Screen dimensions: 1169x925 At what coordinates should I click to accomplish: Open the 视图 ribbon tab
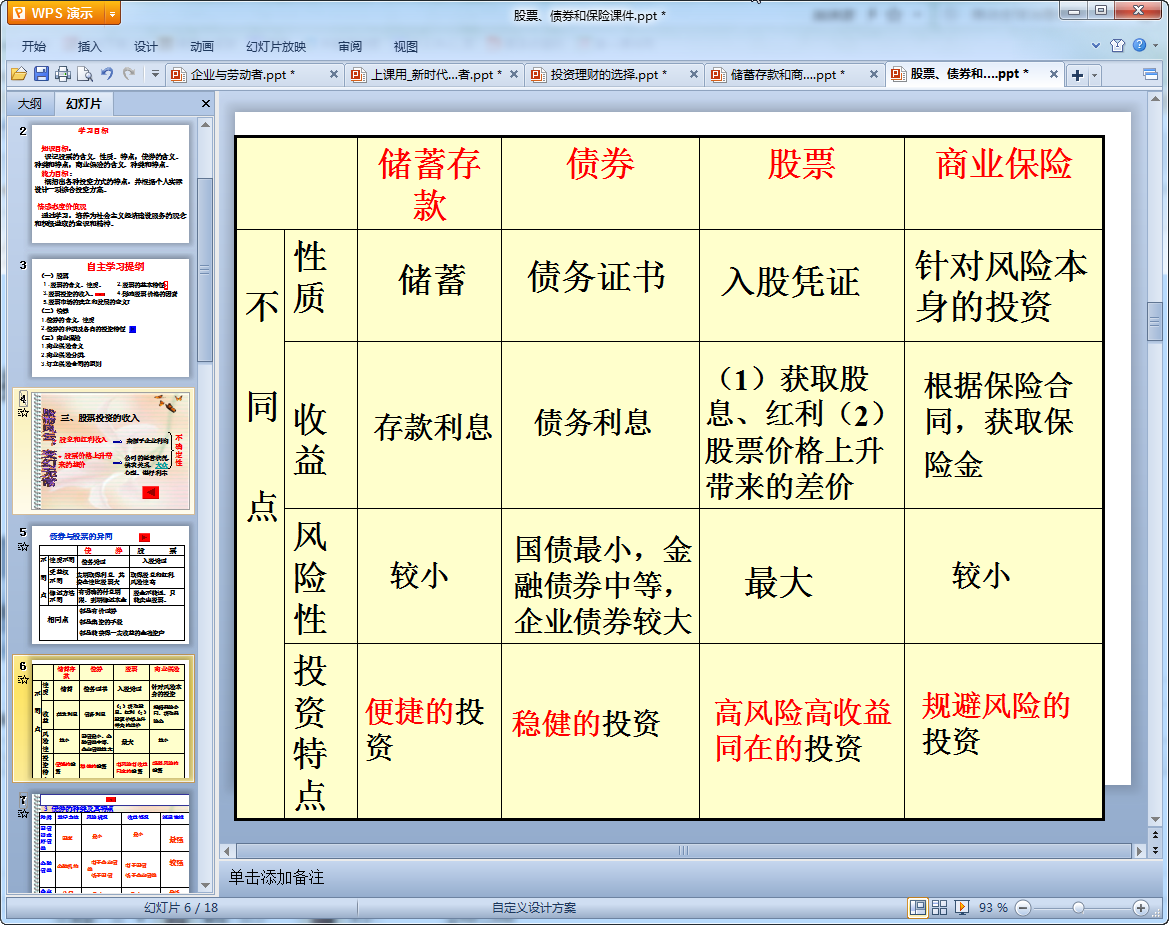click(406, 46)
